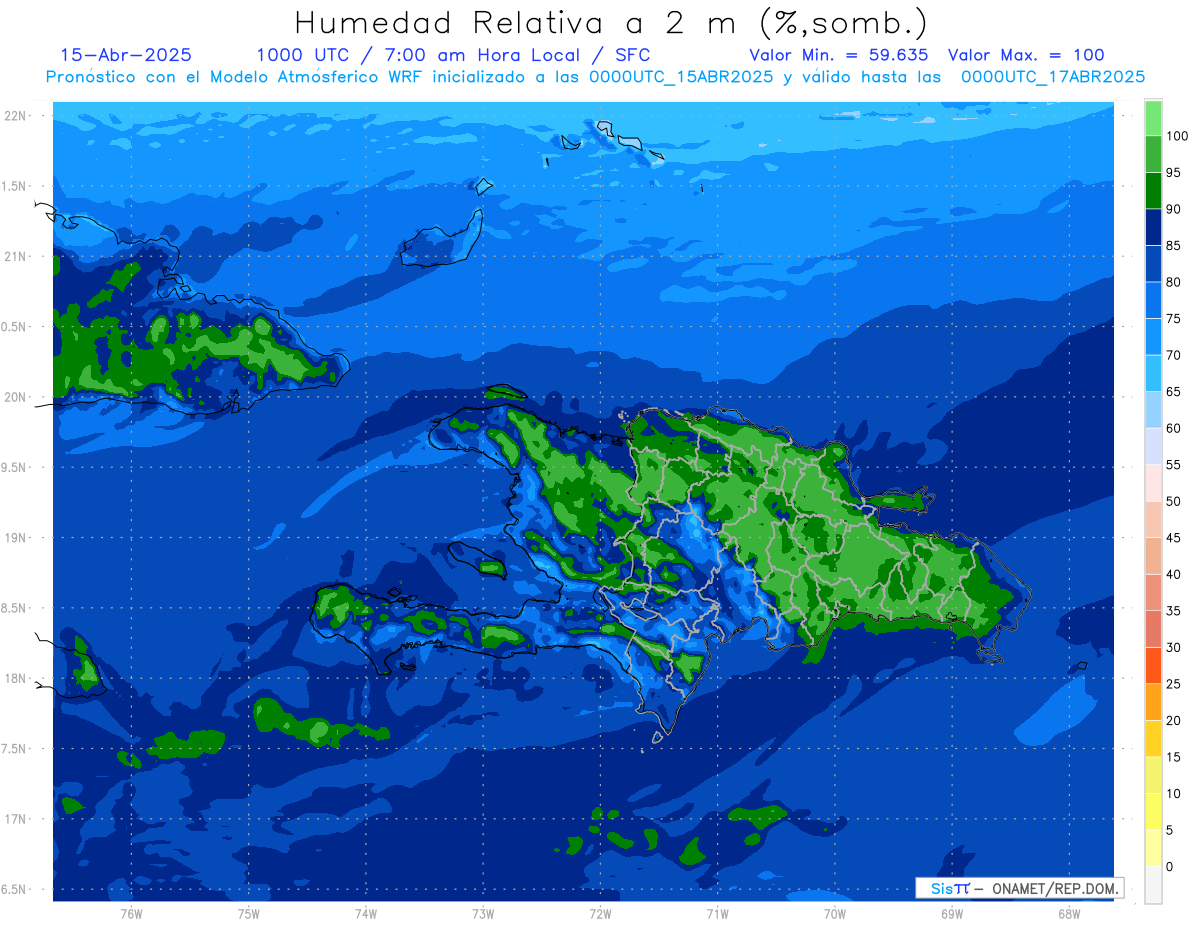Click the colorbar label "90"
Screen dimensions: 1200x927
point(1173,209)
